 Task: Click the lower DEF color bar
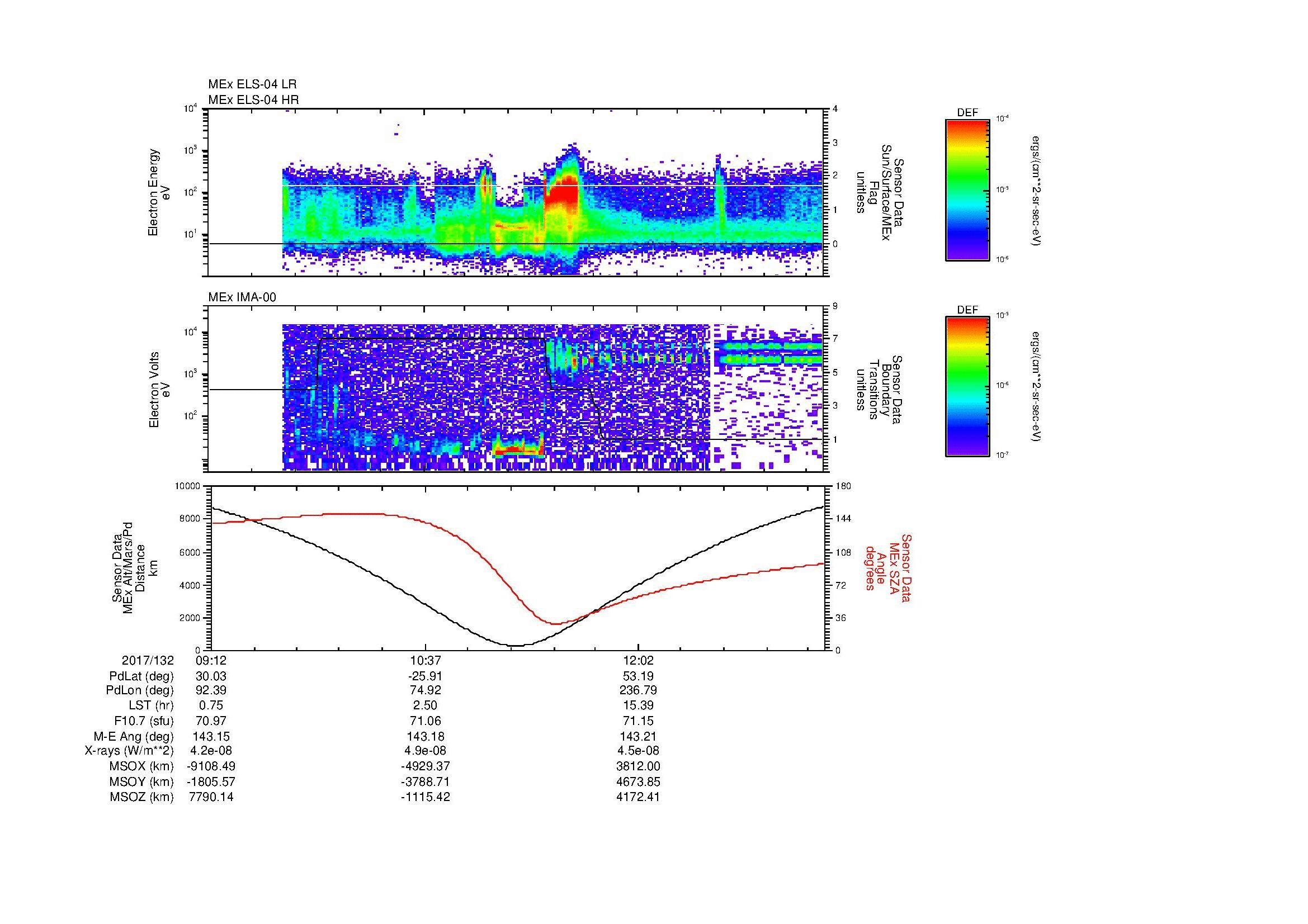pyautogui.click(x=967, y=387)
